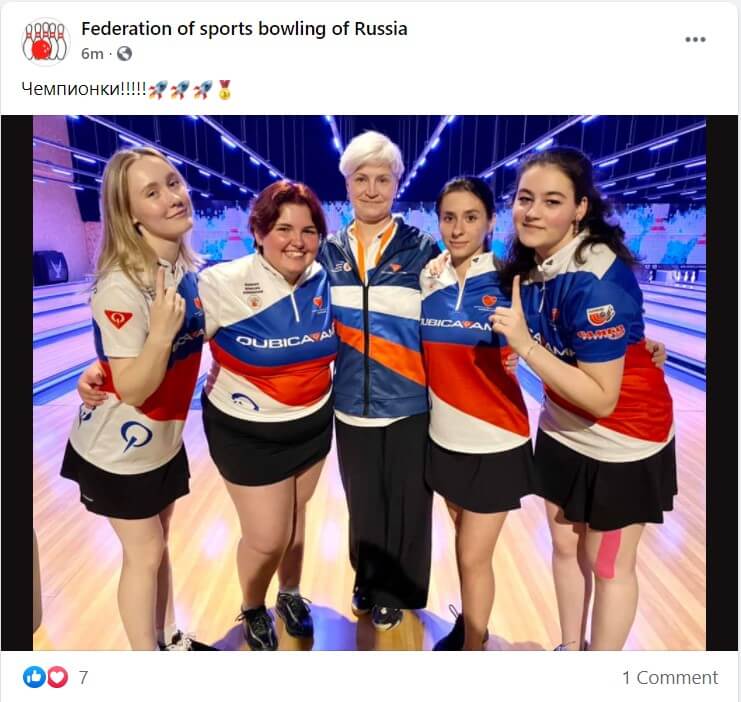
Task: Click the 6m post timestamp
Action: pyautogui.click(x=92, y=54)
